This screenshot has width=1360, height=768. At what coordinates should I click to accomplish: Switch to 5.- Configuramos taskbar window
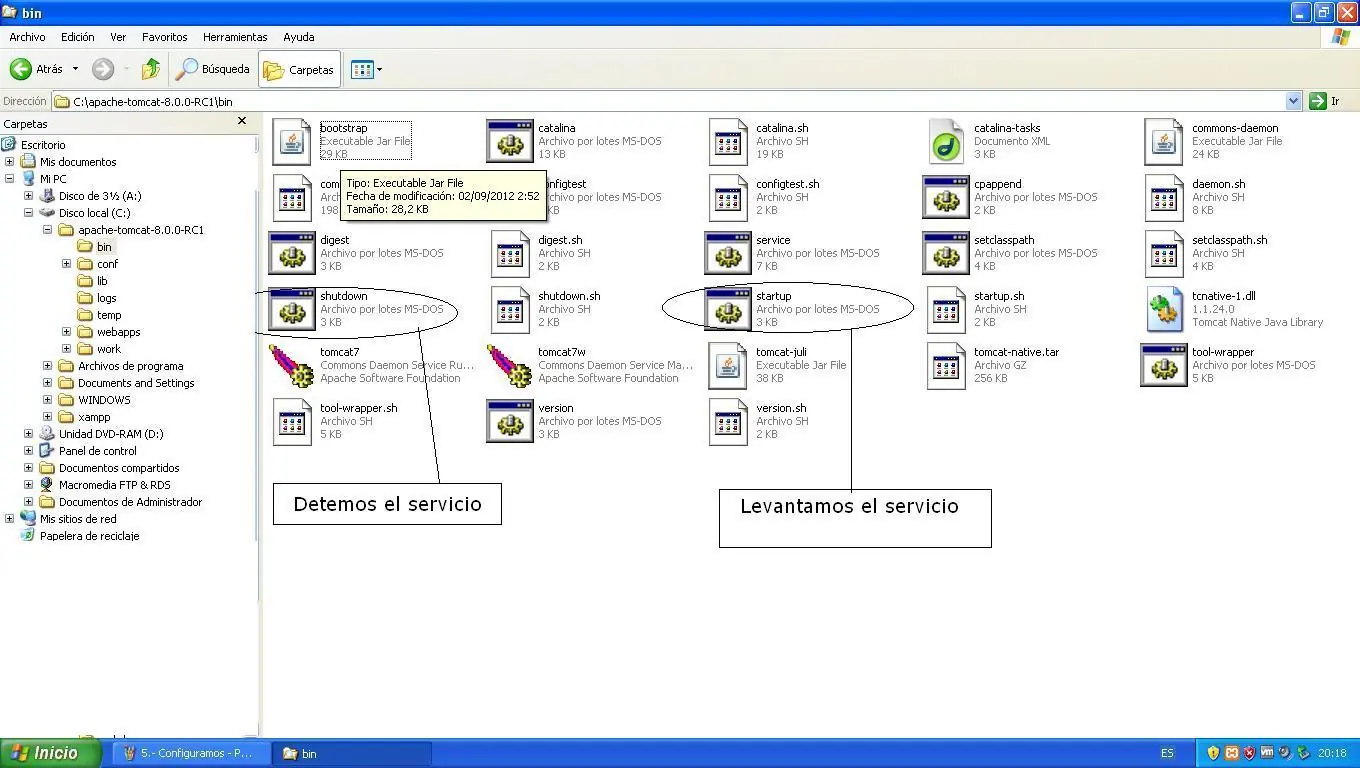click(191, 753)
